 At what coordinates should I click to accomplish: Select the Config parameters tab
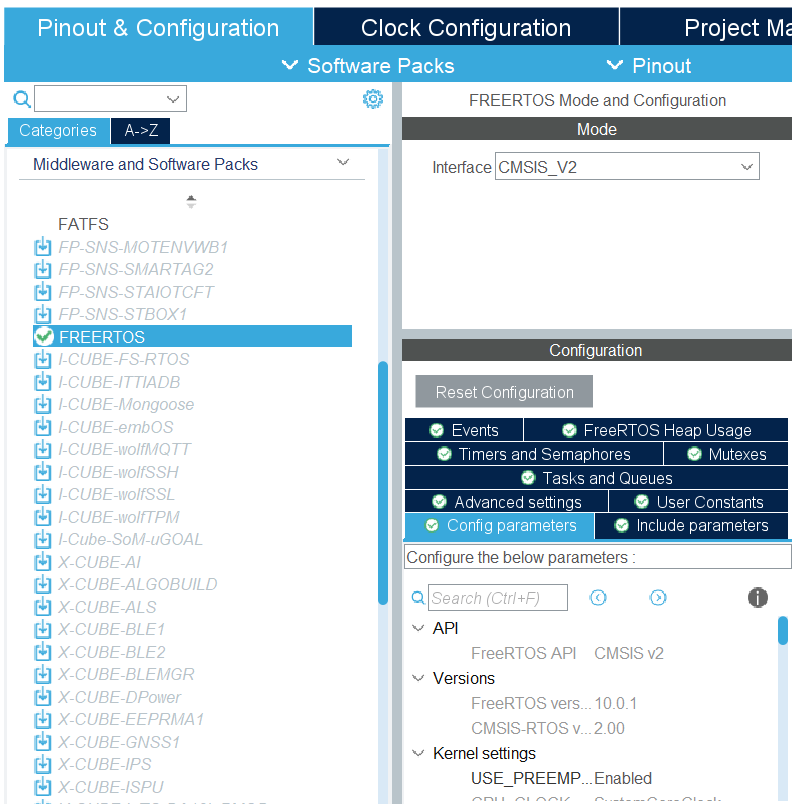click(x=500, y=526)
